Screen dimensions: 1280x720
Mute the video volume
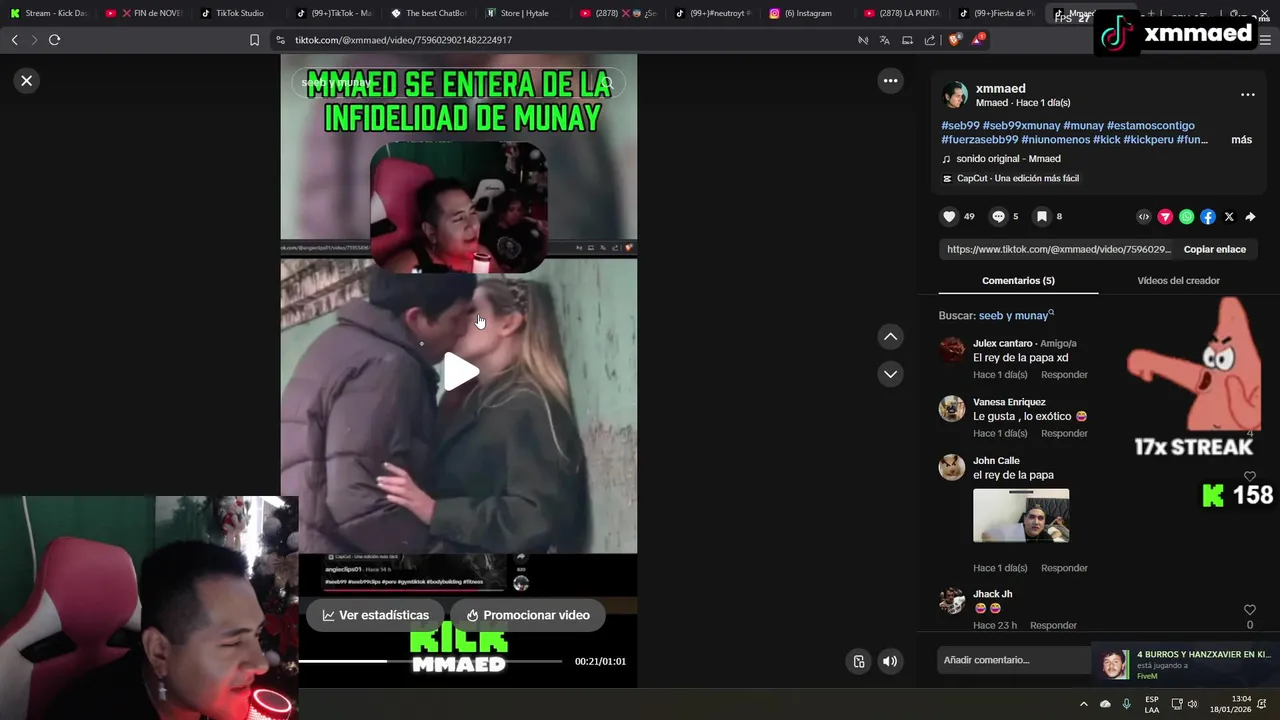890,661
